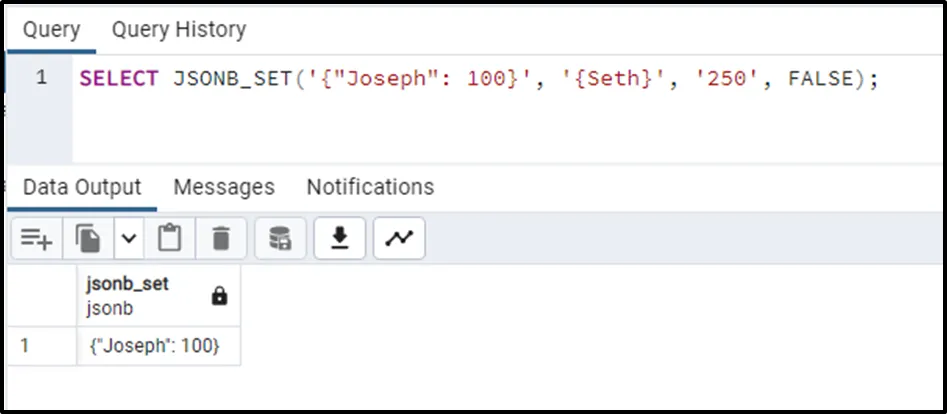Click the lock icon in jsonb_set column

(220, 297)
